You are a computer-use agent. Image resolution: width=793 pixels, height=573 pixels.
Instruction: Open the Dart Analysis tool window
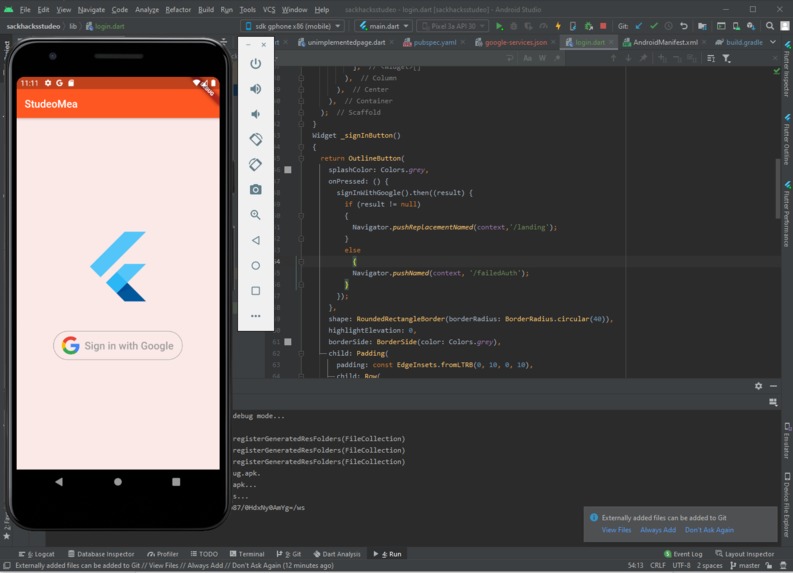point(337,554)
